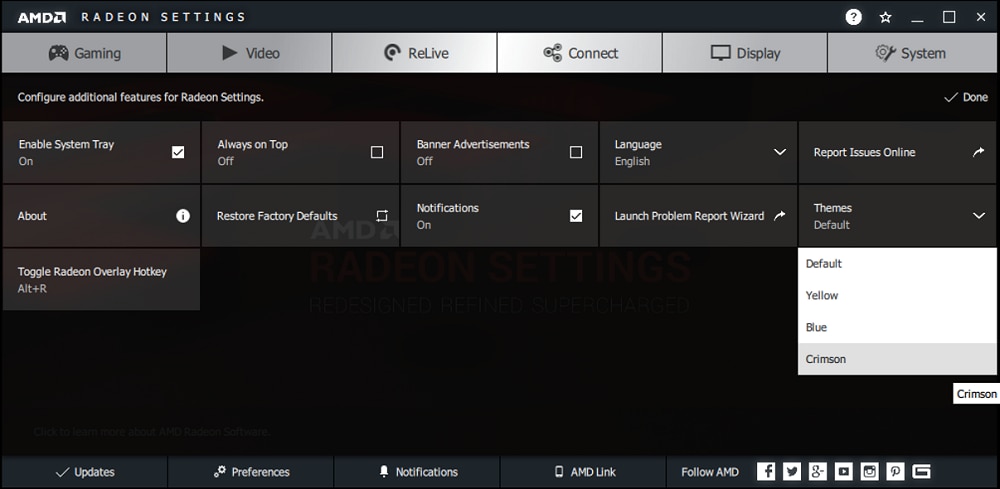Open AMD Facebook page icon
This screenshot has height=489, width=1000.
tap(766, 472)
